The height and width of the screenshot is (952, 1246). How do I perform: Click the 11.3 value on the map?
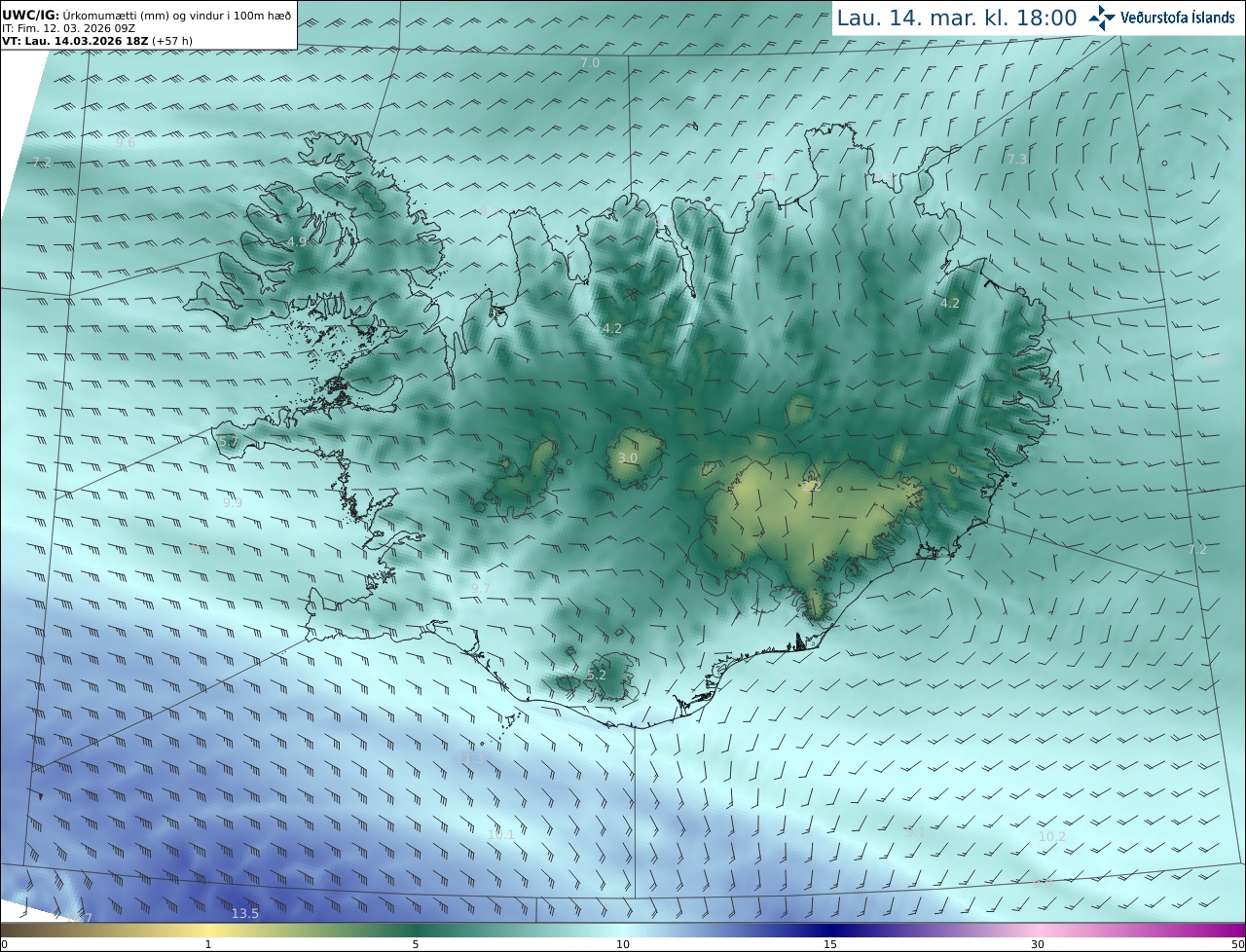coord(470,758)
